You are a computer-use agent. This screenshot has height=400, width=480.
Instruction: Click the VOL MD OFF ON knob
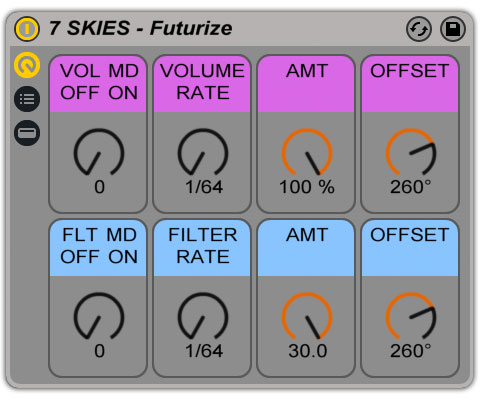tap(99, 153)
